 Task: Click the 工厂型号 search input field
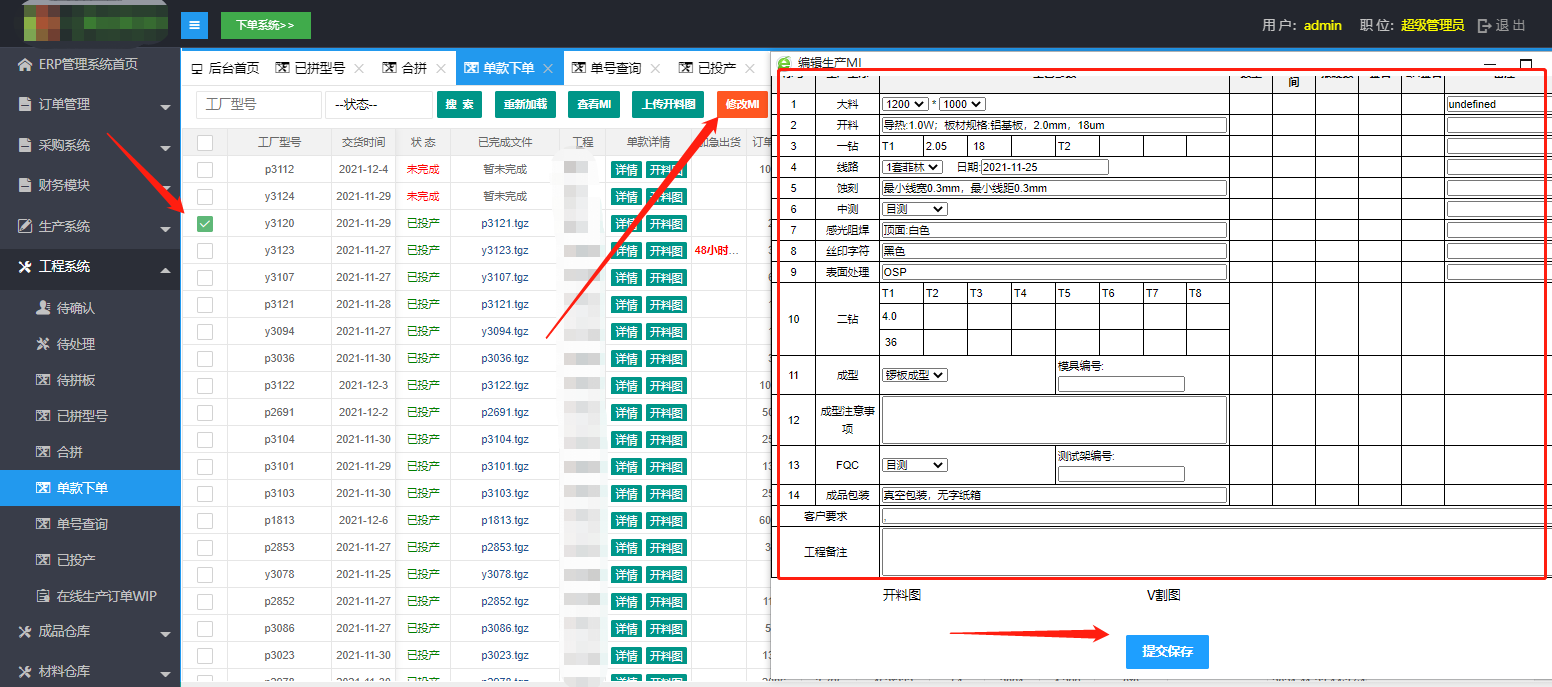pyautogui.click(x=251, y=105)
